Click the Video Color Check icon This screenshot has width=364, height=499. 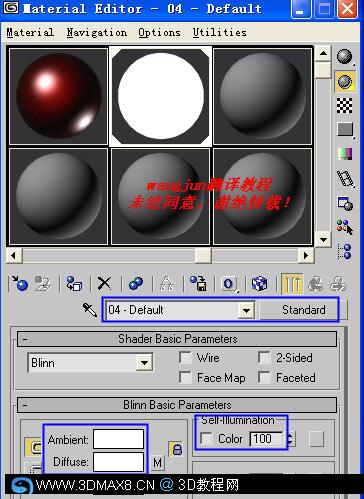point(345,154)
